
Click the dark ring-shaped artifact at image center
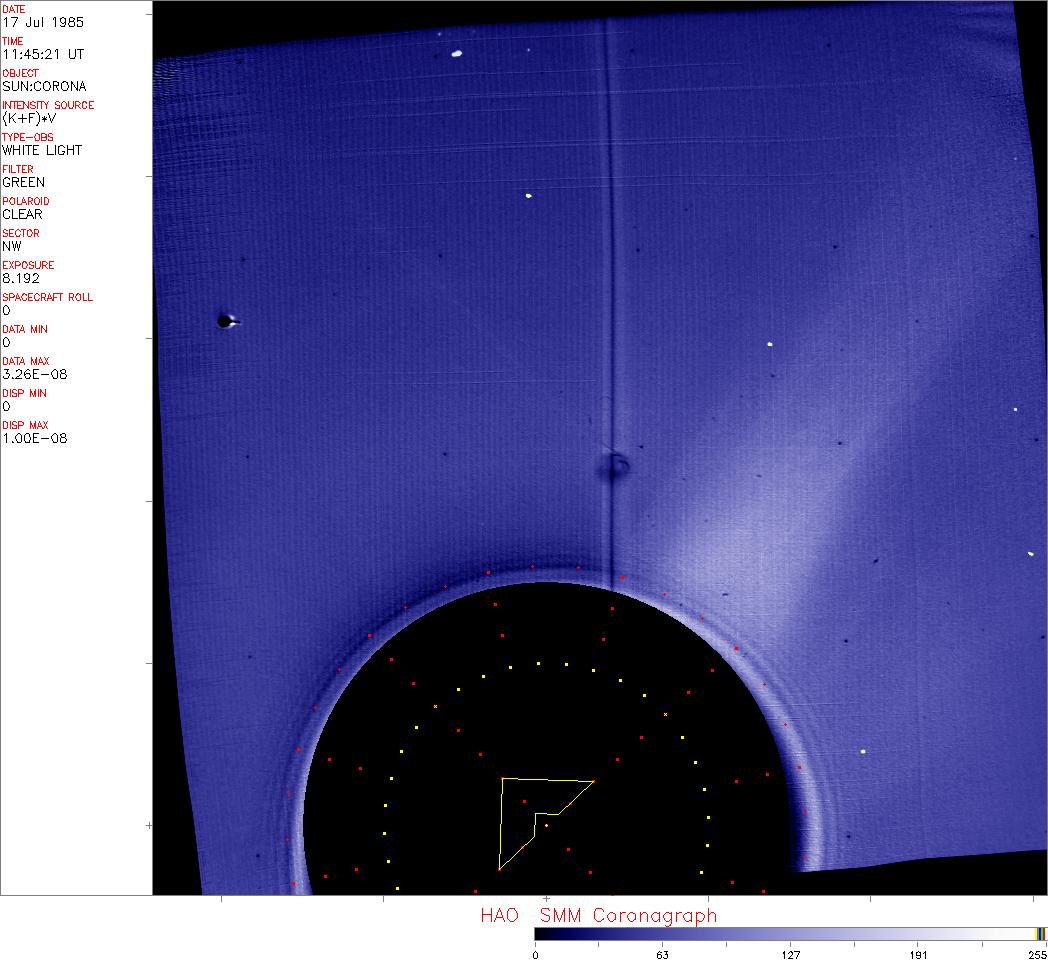(x=614, y=465)
